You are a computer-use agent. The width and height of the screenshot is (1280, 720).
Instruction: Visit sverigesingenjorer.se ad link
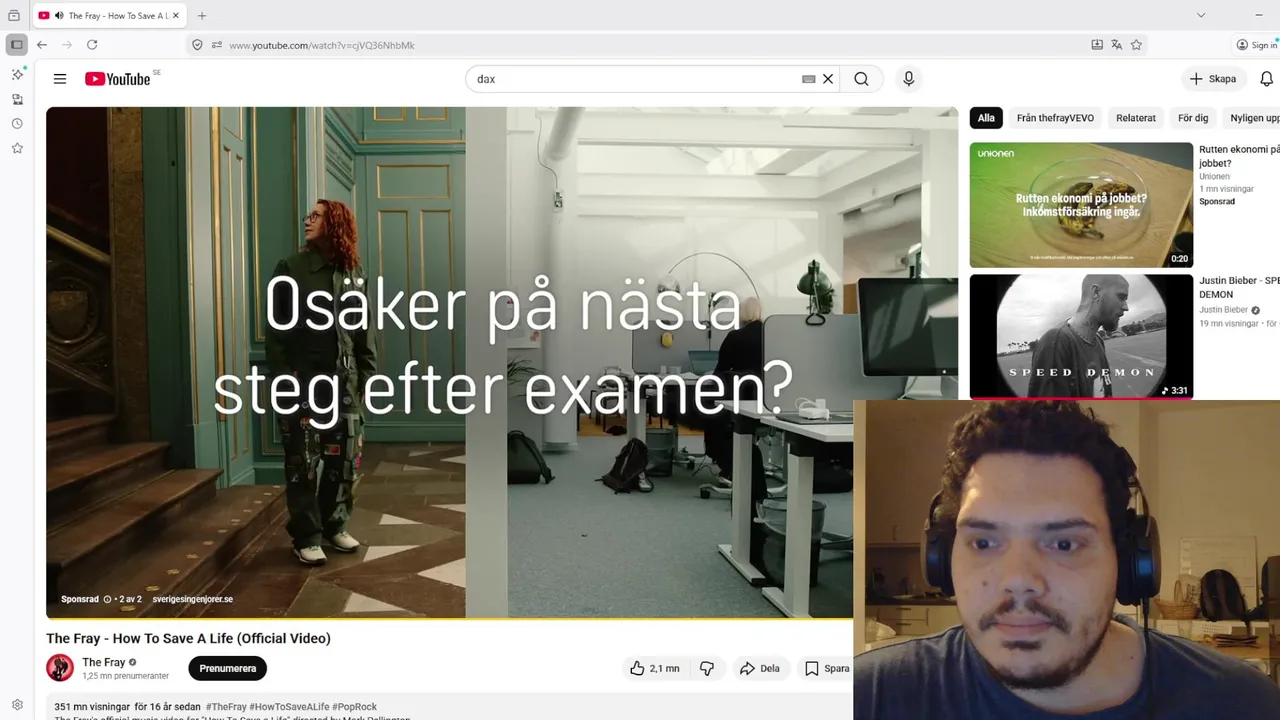coord(192,599)
